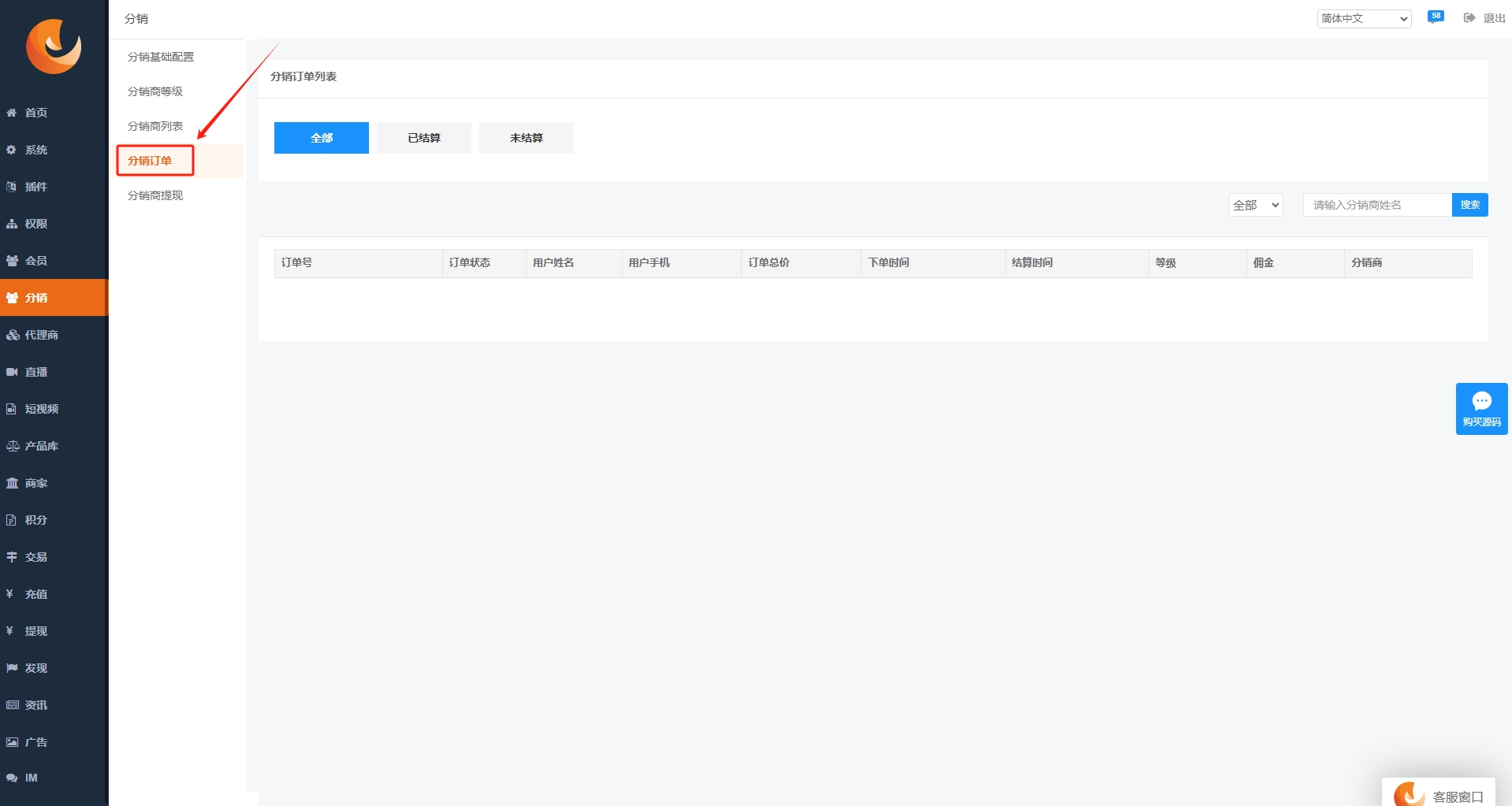
Task: Click the 积分 document icon
Action: (12, 520)
